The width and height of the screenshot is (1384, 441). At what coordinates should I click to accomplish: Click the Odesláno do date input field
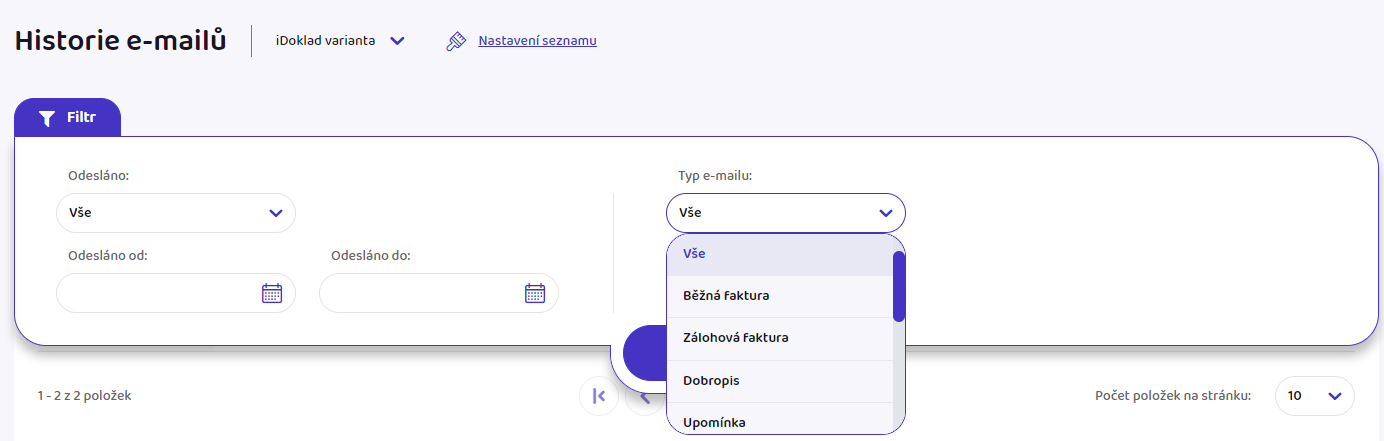click(x=439, y=293)
